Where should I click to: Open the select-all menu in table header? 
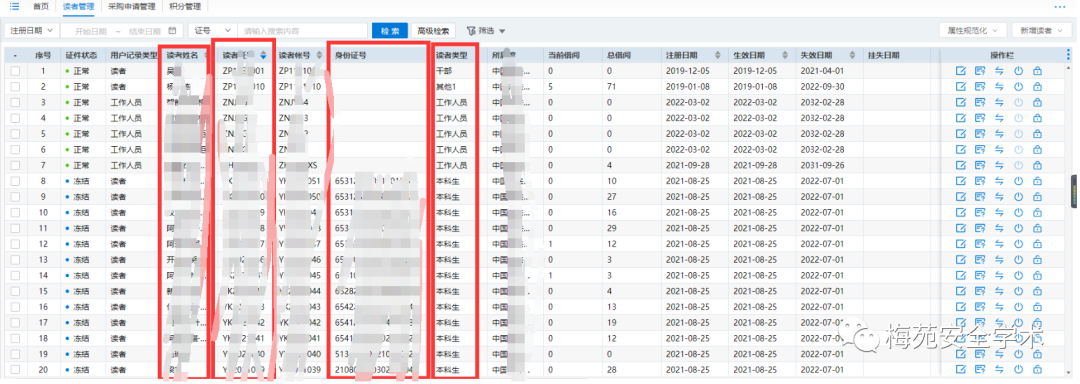pos(15,55)
